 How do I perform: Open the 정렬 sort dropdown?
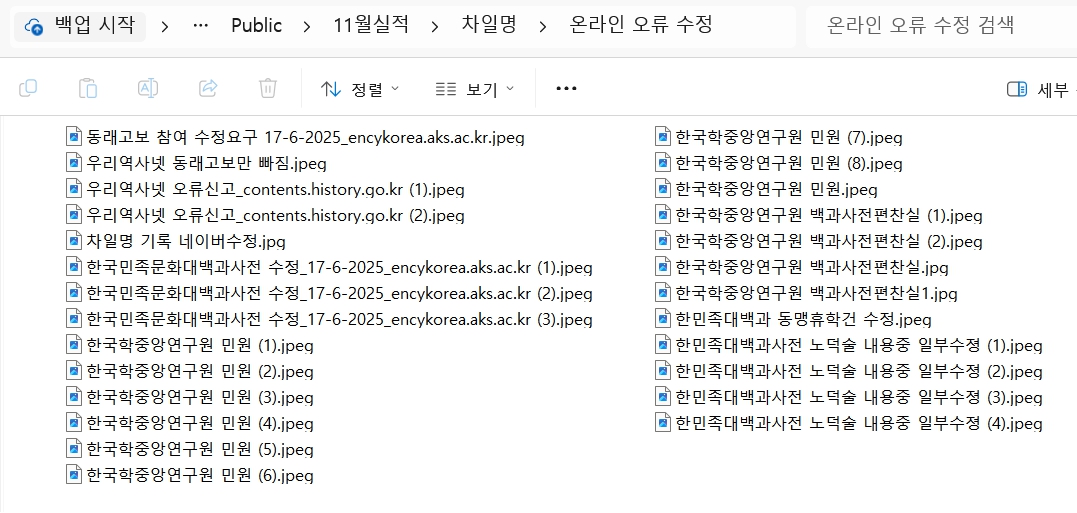tap(360, 89)
